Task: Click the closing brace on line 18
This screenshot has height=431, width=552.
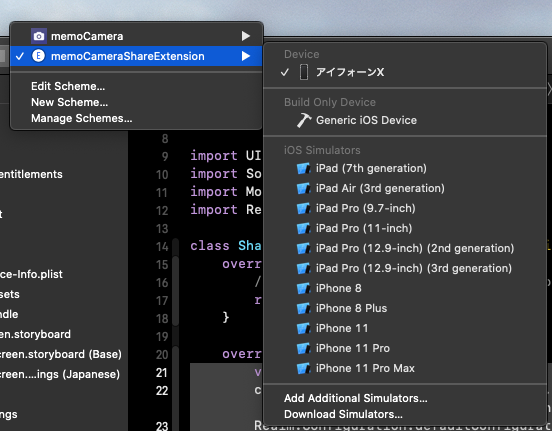Action: tap(226, 317)
